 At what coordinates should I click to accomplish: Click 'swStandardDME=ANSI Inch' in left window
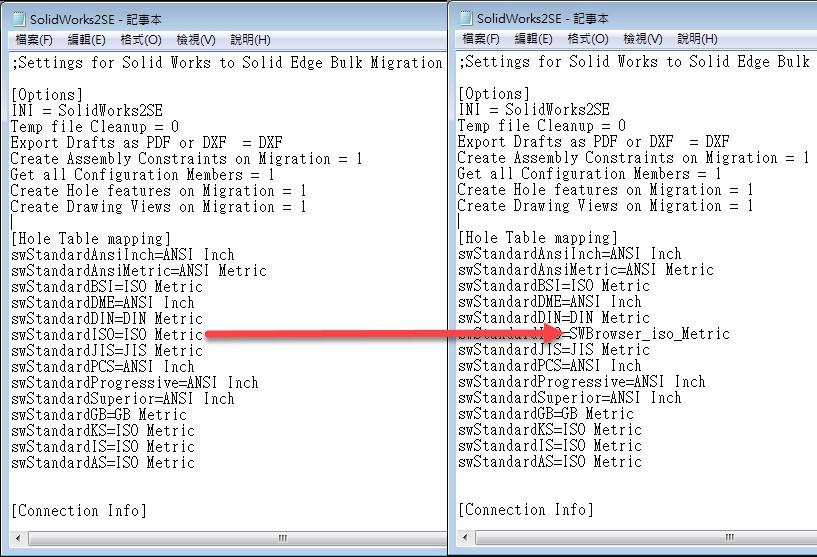click(103, 303)
